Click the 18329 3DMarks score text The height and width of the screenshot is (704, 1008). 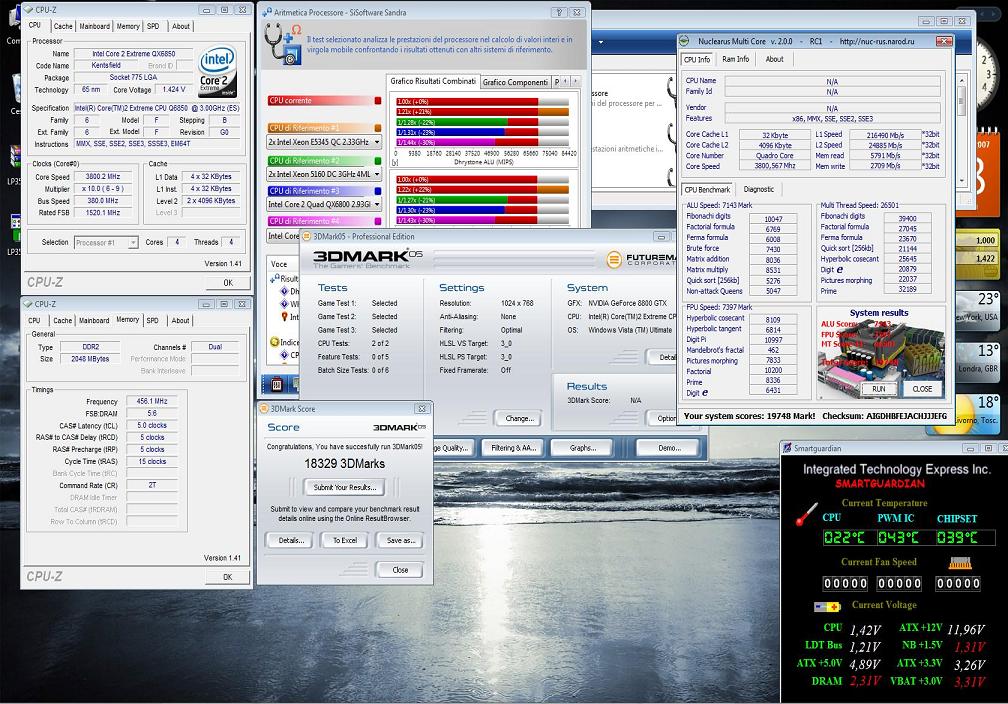coord(344,464)
